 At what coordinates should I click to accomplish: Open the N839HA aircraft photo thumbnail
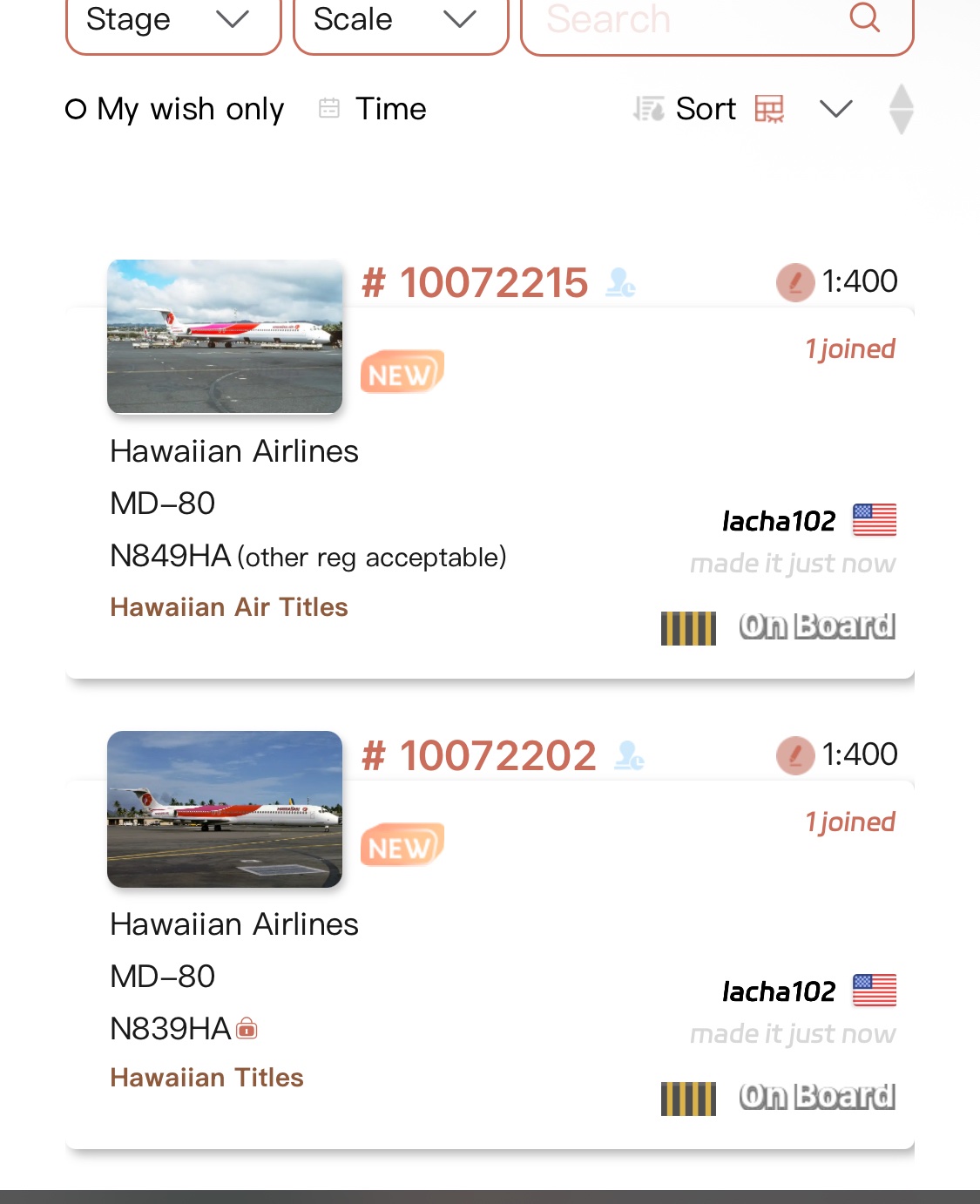[x=225, y=809]
